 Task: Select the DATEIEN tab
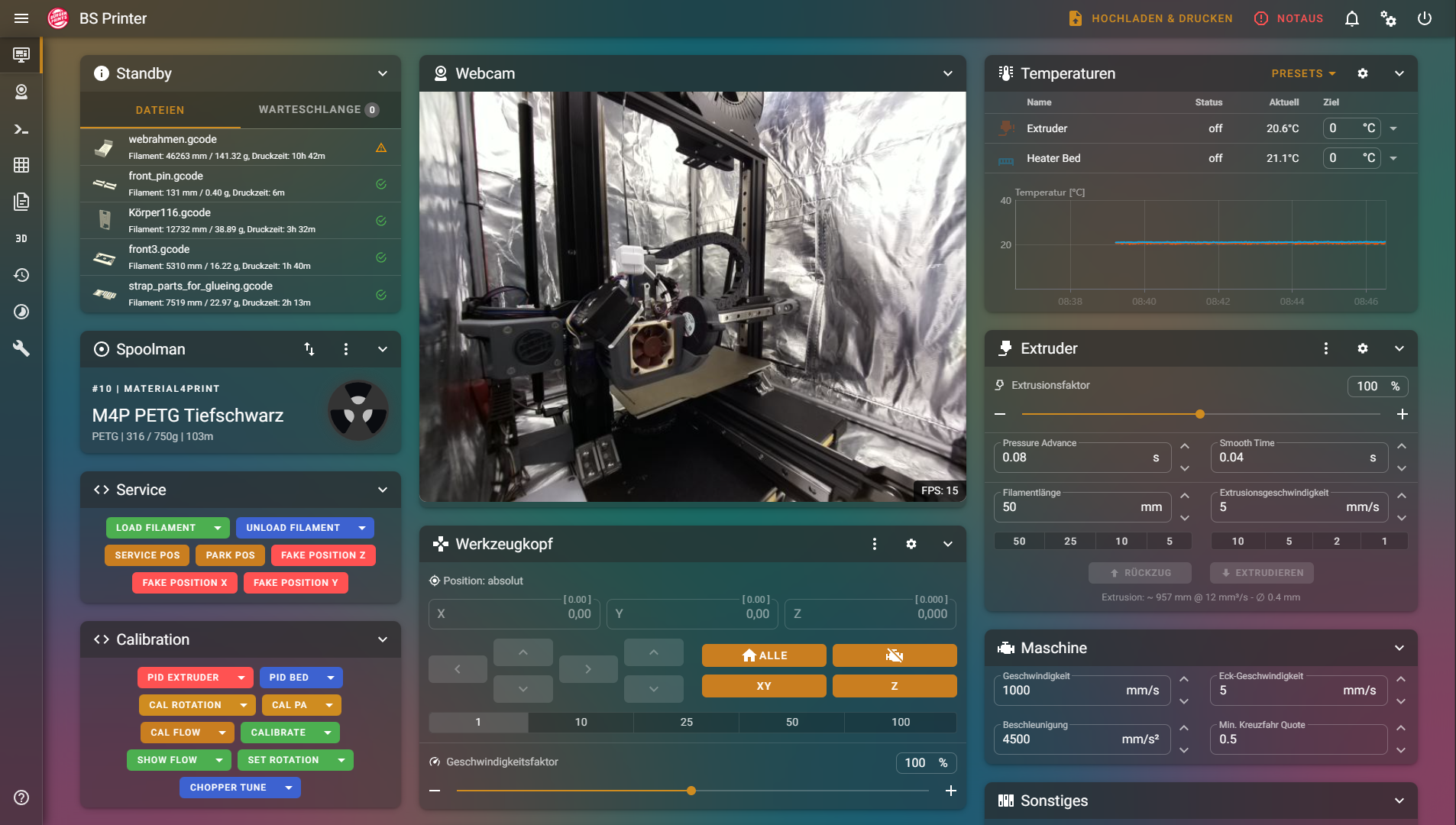point(160,110)
